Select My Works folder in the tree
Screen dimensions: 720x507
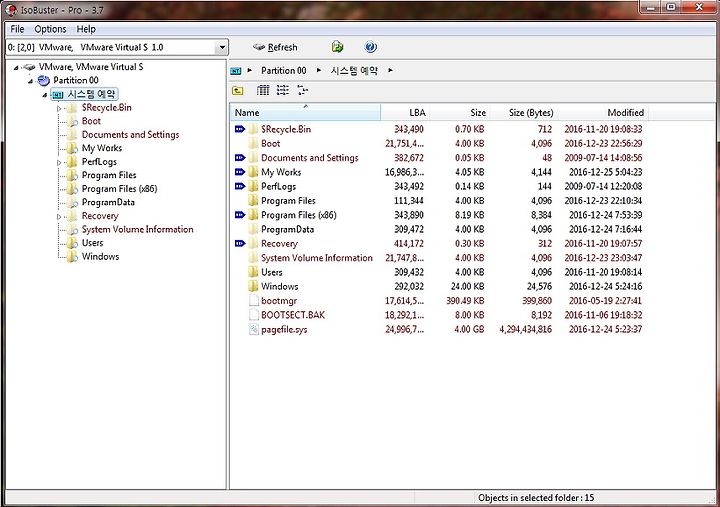[101, 148]
